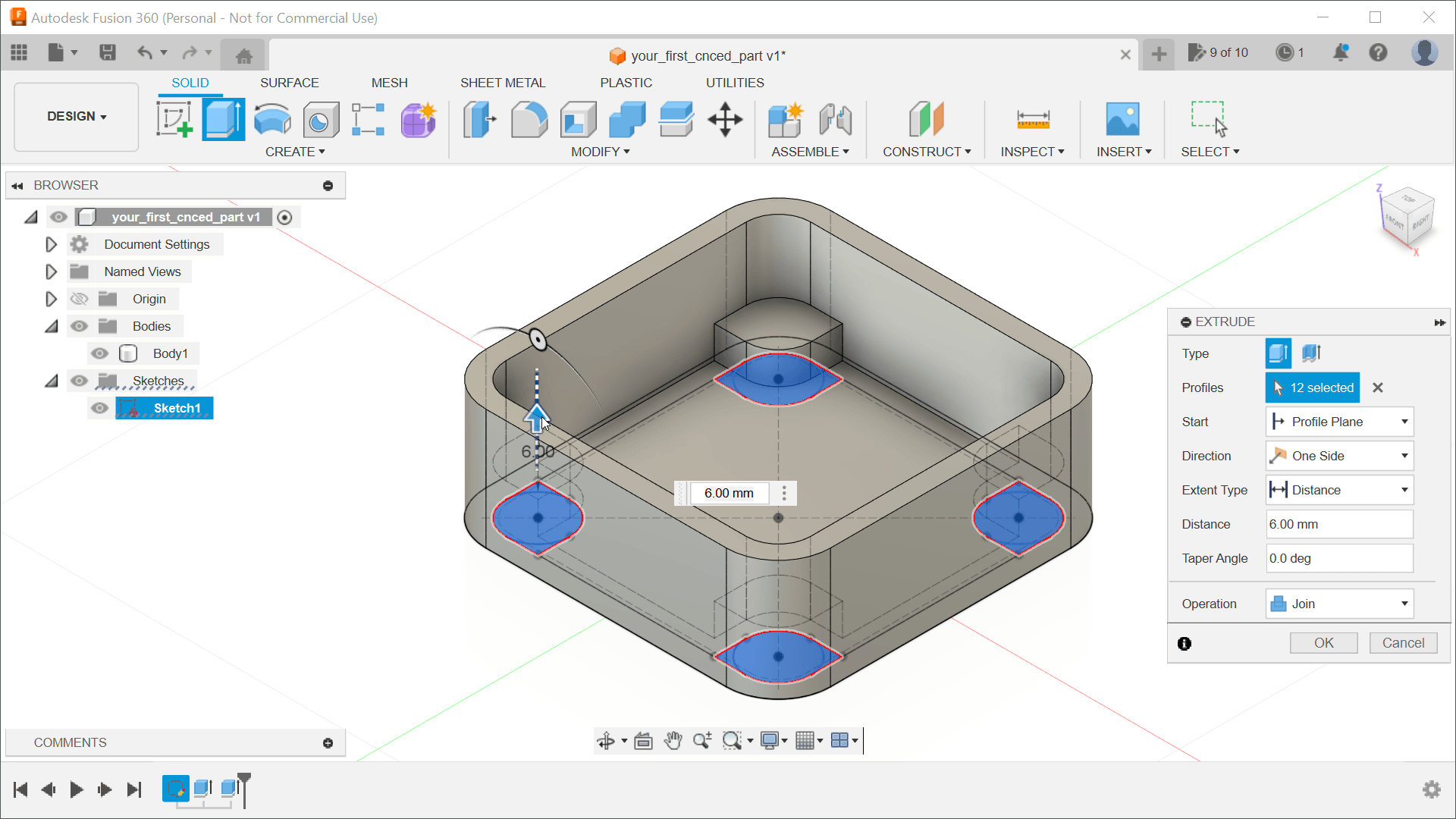Toggle visibility of Sketch1
The height and width of the screenshot is (819, 1456).
pyautogui.click(x=98, y=408)
